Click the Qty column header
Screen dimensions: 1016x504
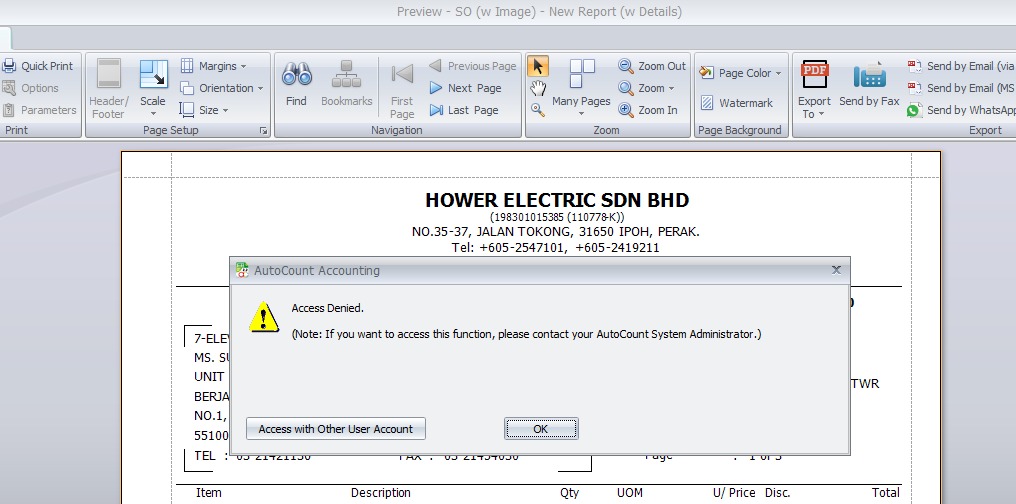click(570, 493)
